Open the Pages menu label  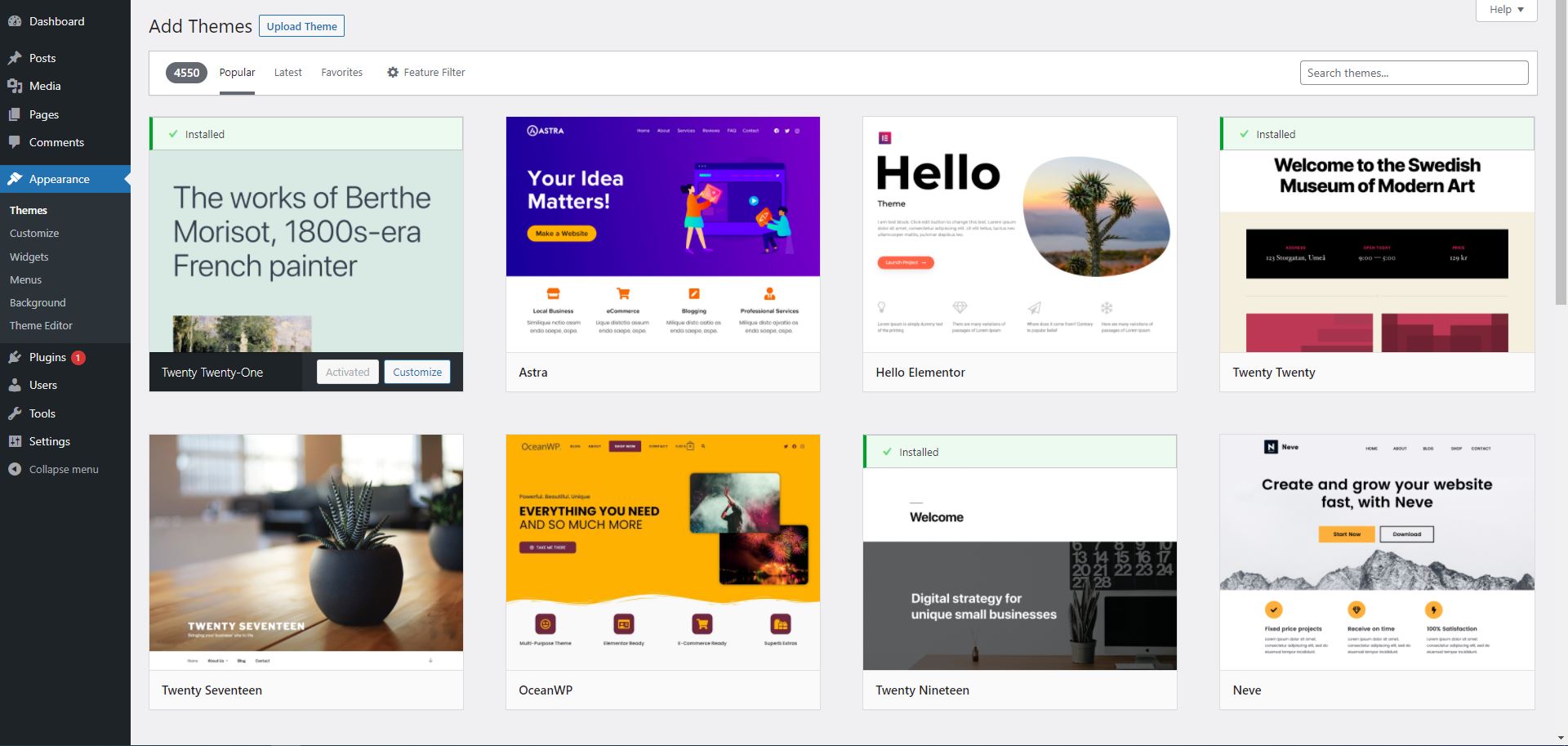44,114
